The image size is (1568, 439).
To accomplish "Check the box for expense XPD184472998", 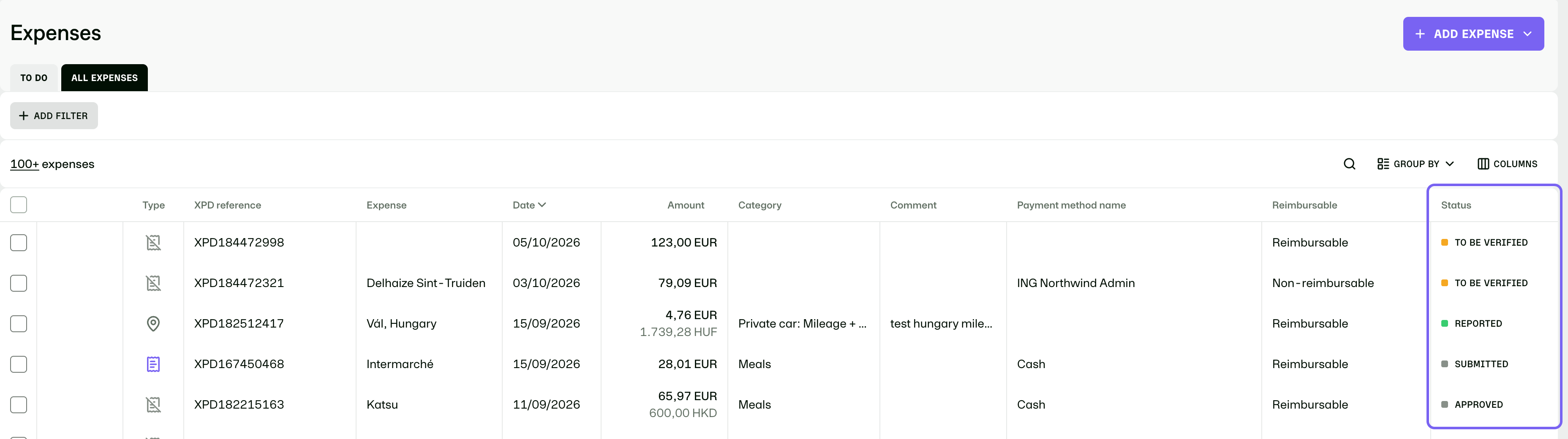I will 19,243.
